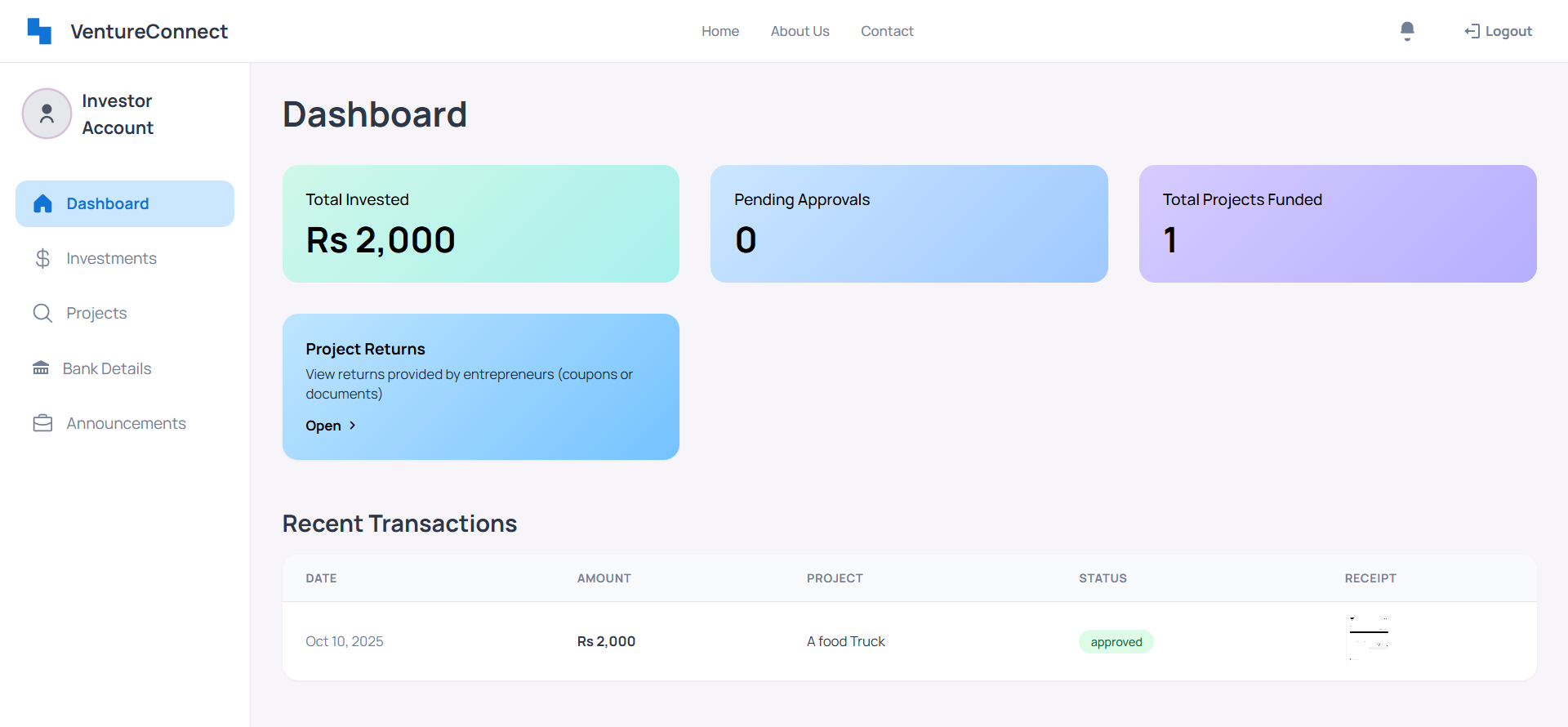Click the chevron beside Open
Screen dimensions: 1568x727
point(352,426)
